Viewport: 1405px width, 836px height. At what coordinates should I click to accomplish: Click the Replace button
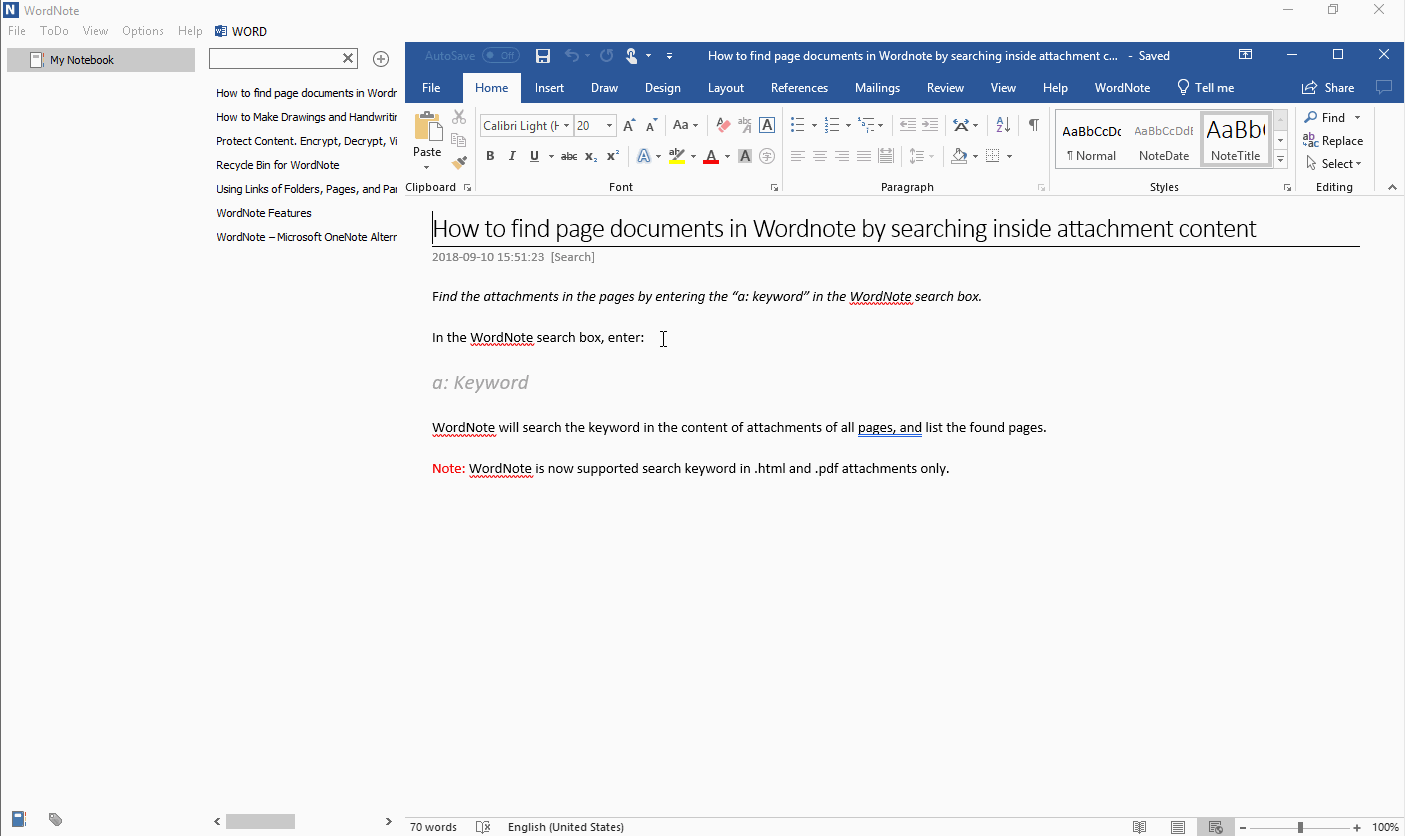point(1333,141)
